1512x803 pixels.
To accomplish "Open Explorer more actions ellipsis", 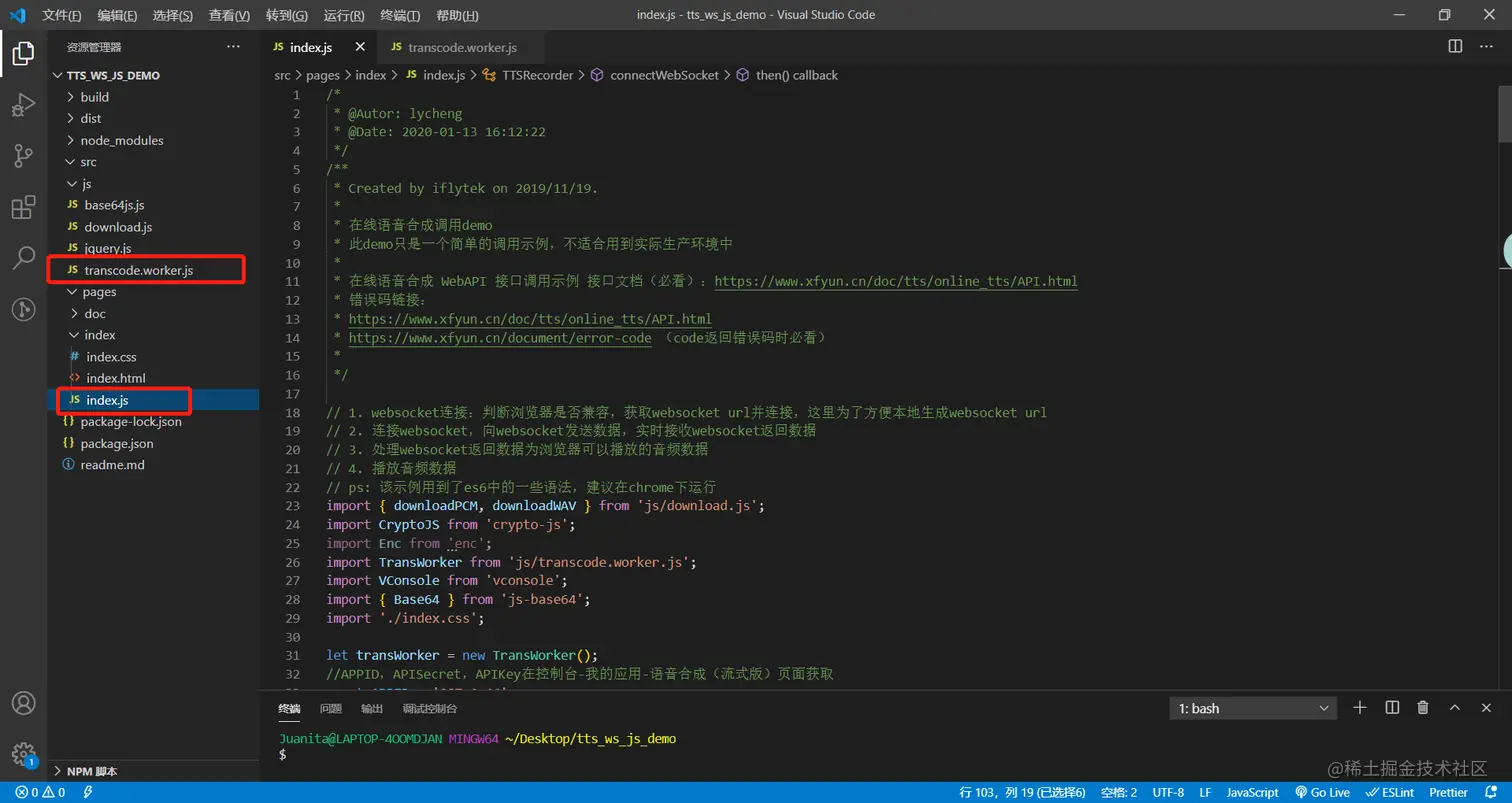I will 233,47.
